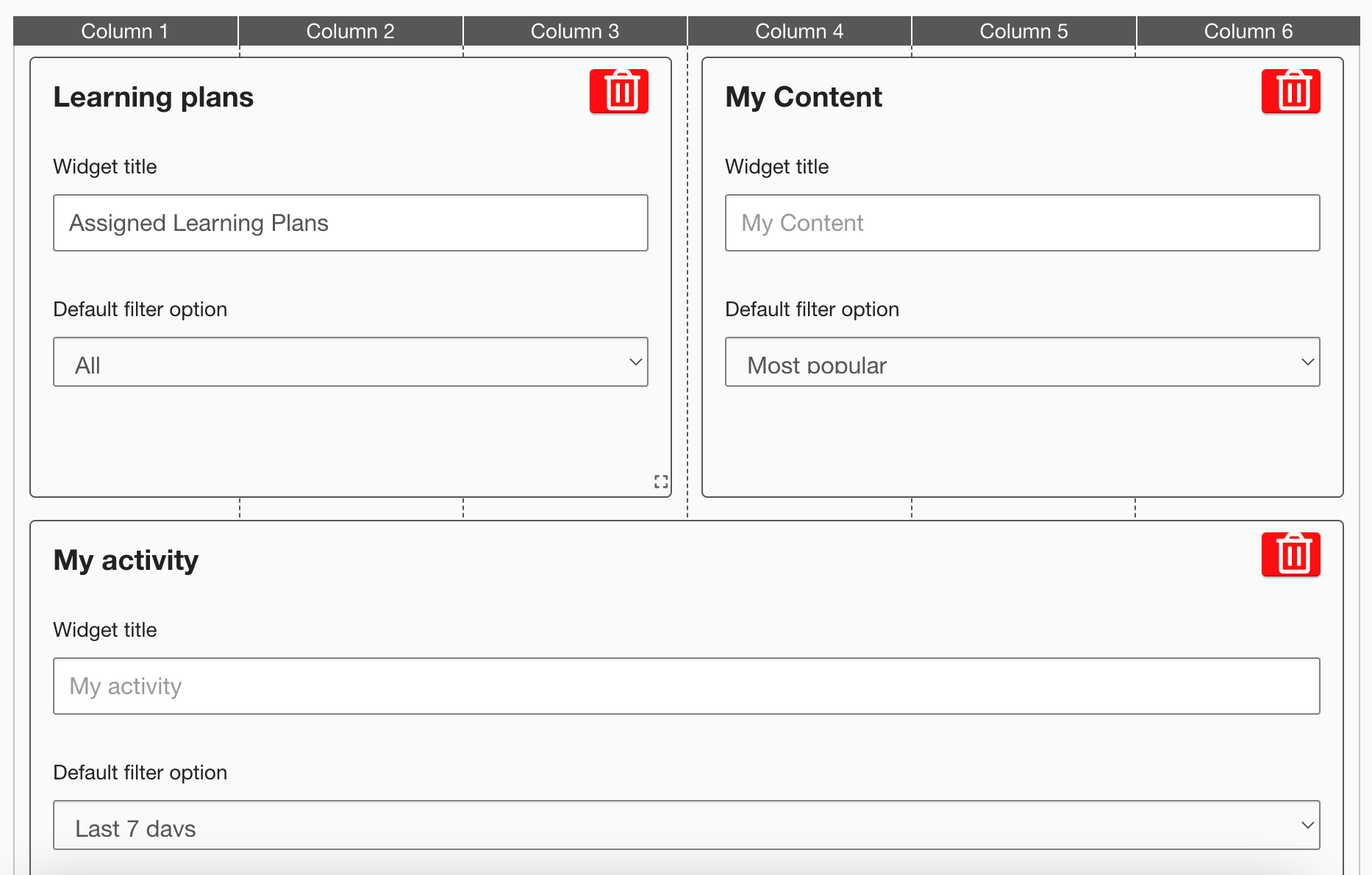Viewport: 1372px width, 875px height.
Task: Click the My Content widget title field
Action: 1022,223
